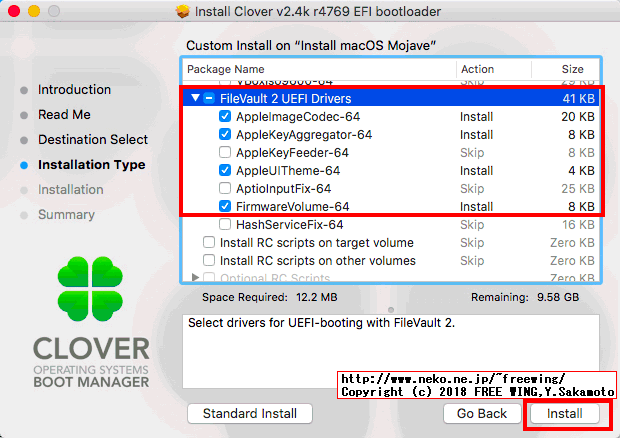Viewport: 620px width, 438px height.
Task: Select the AppleUITheme-64 row name
Action: [x=288, y=171]
